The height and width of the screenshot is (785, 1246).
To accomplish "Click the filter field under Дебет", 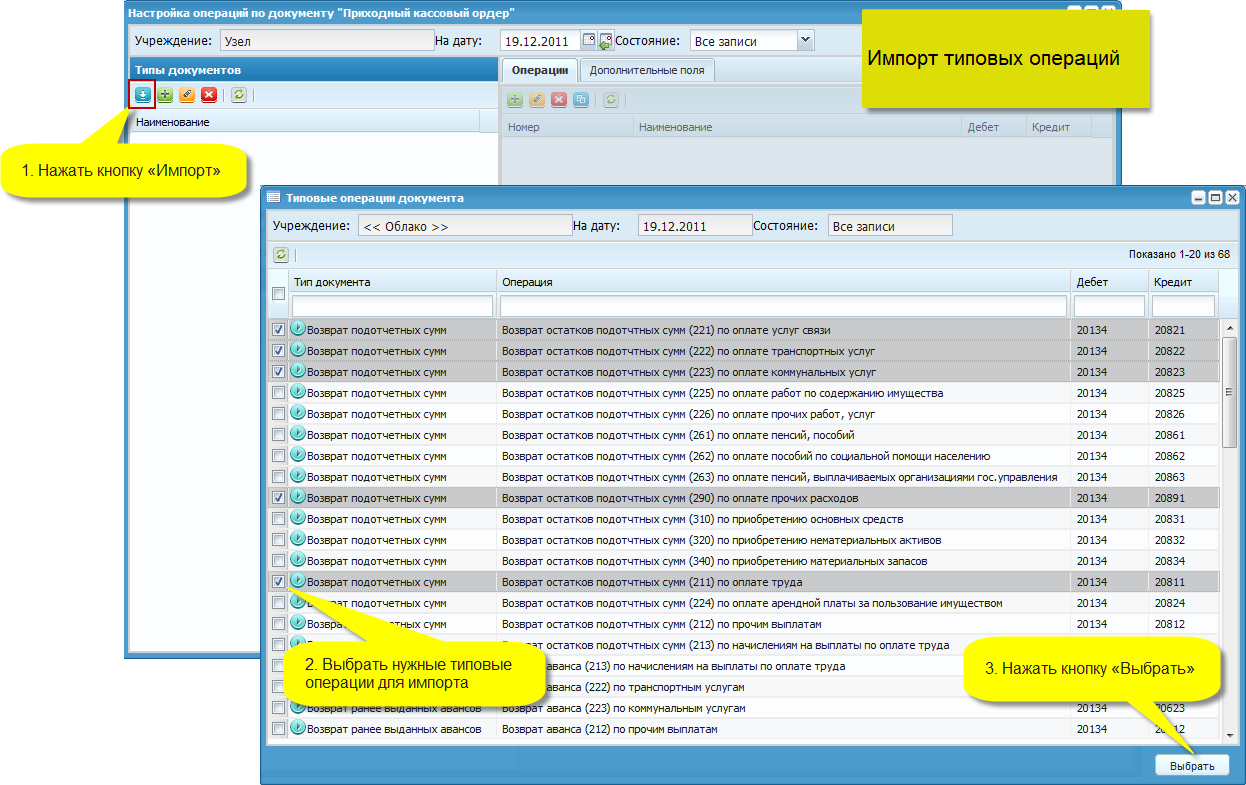I will 1109,306.
